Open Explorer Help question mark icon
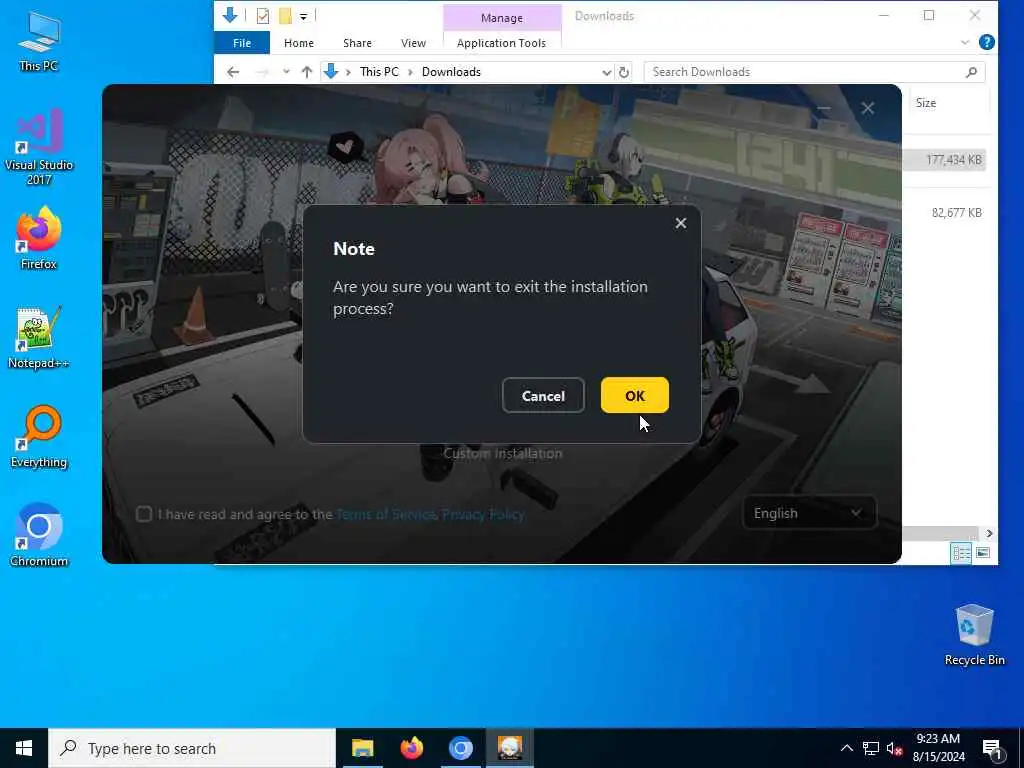 click(x=986, y=42)
